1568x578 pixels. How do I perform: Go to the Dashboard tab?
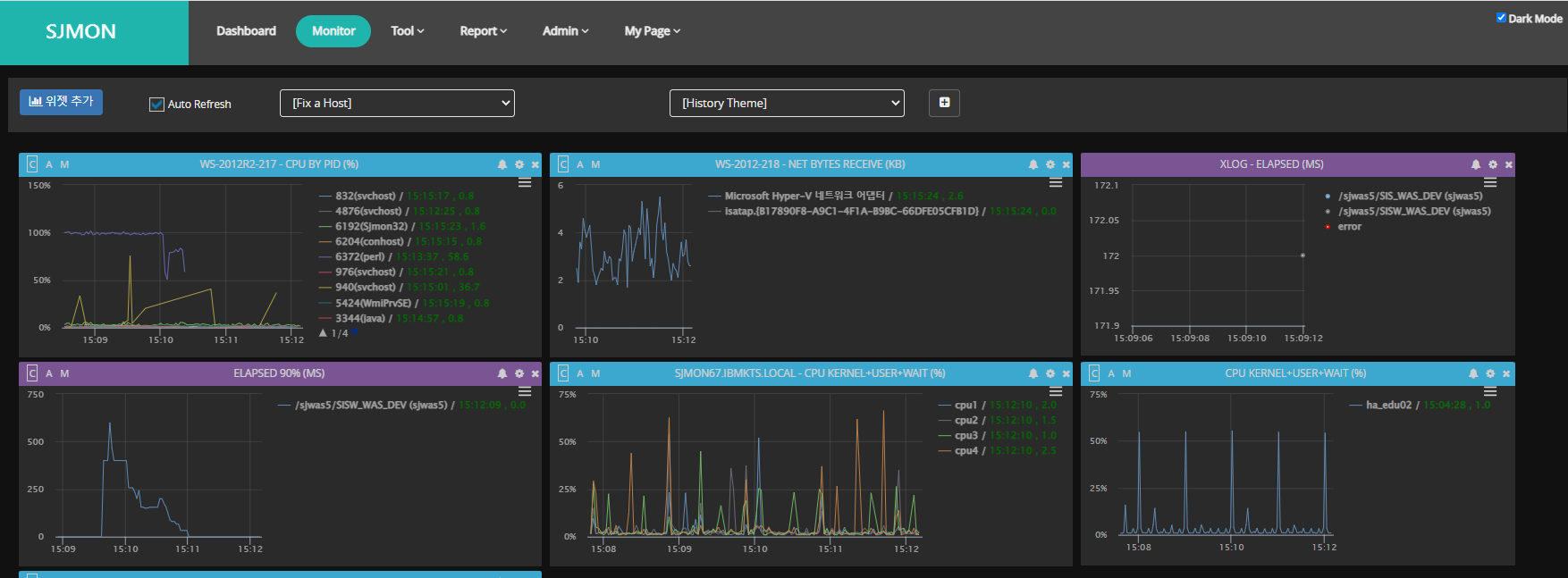click(x=246, y=31)
